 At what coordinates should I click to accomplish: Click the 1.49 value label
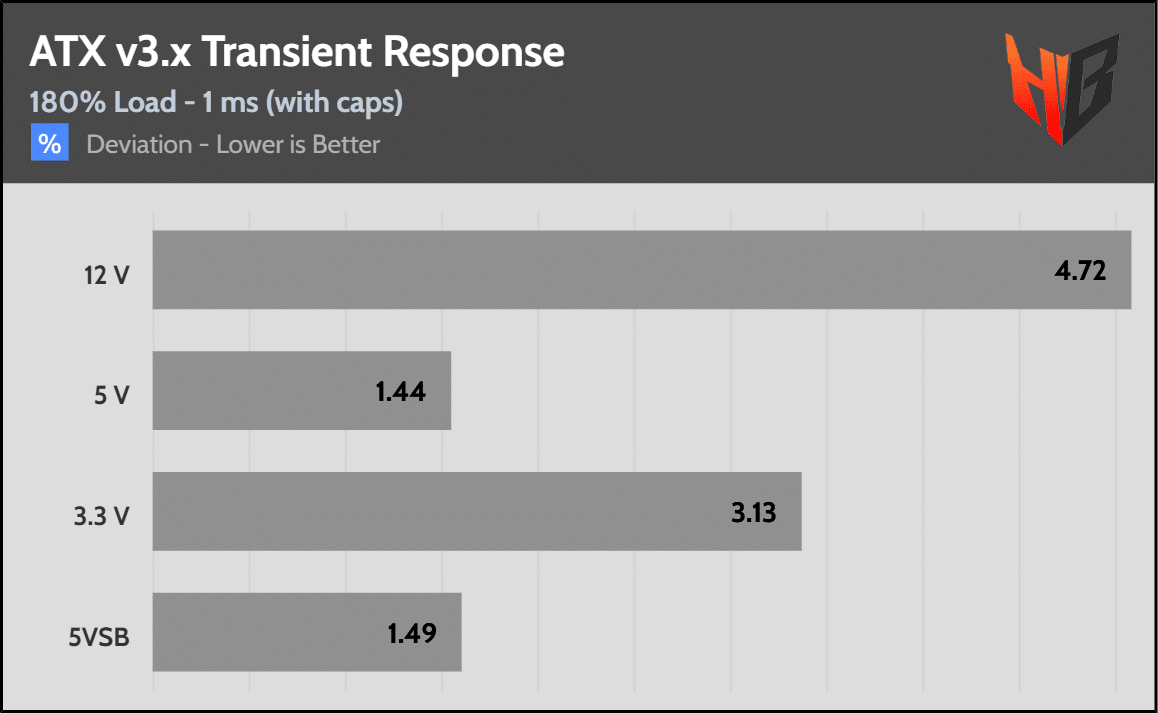click(412, 633)
